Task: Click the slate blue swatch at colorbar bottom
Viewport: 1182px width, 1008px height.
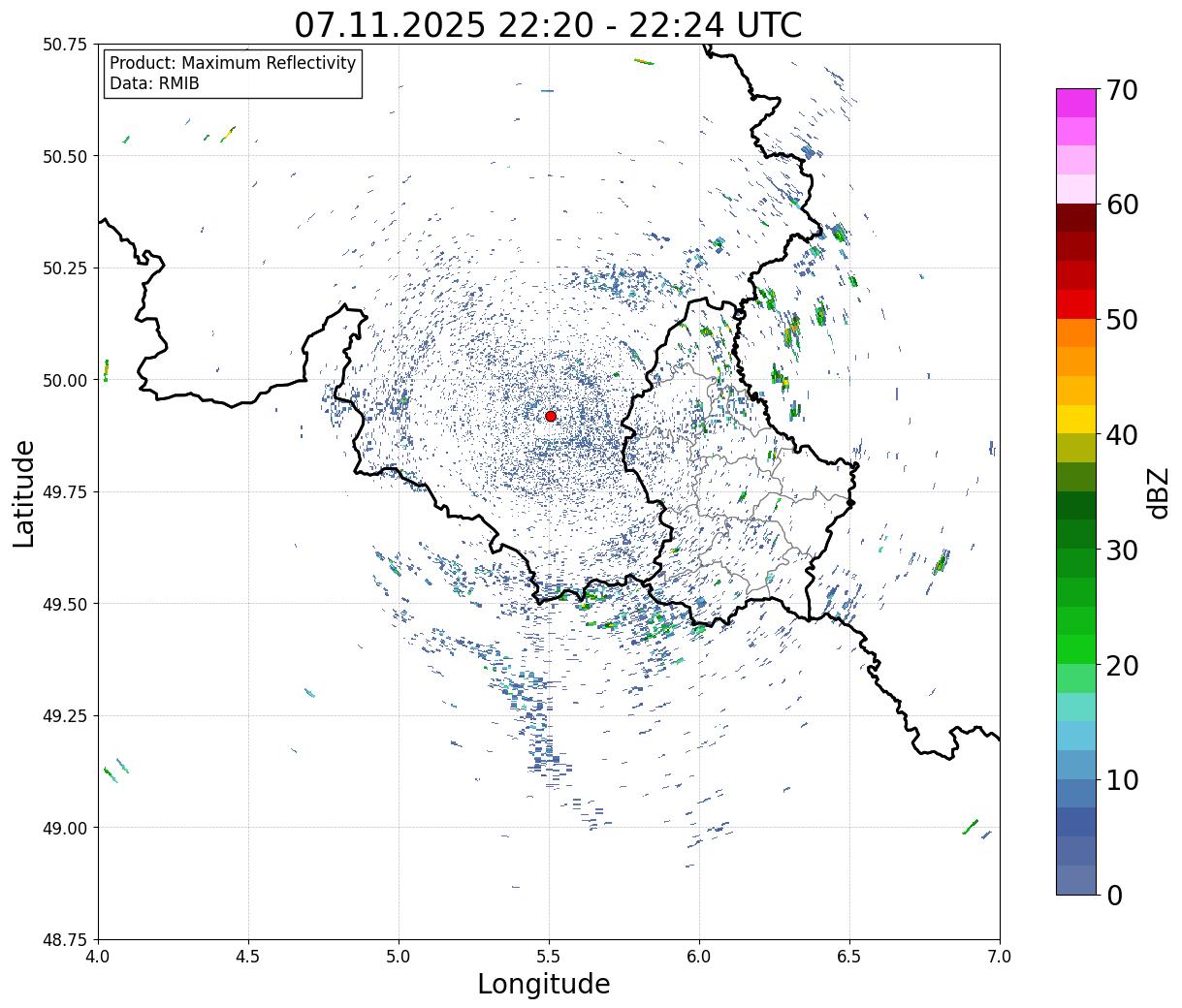Action: 1076,879
